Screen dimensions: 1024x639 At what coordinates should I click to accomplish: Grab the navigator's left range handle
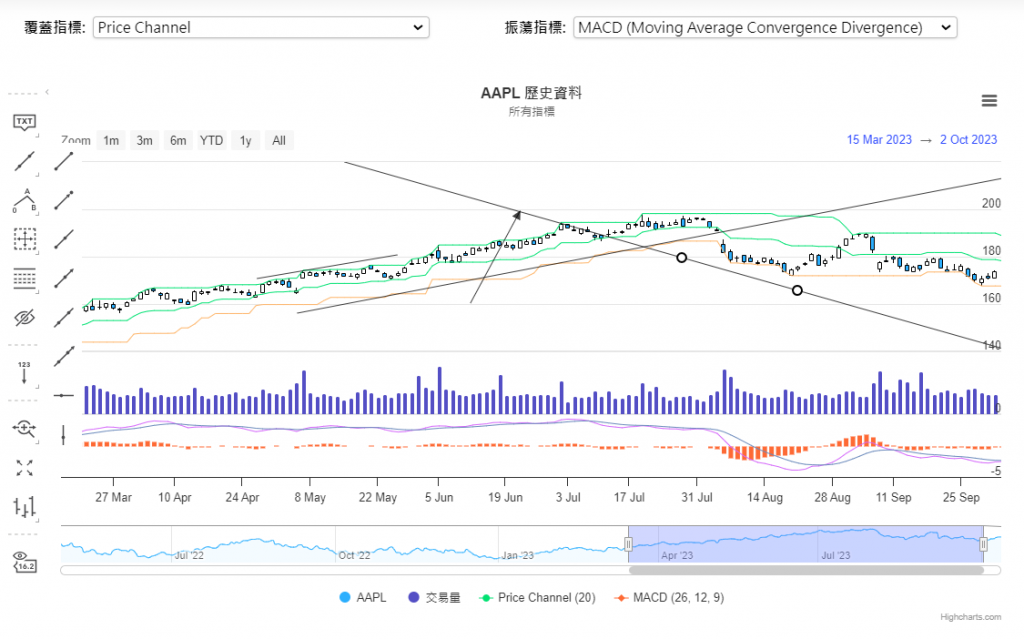pyautogui.click(x=628, y=544)
